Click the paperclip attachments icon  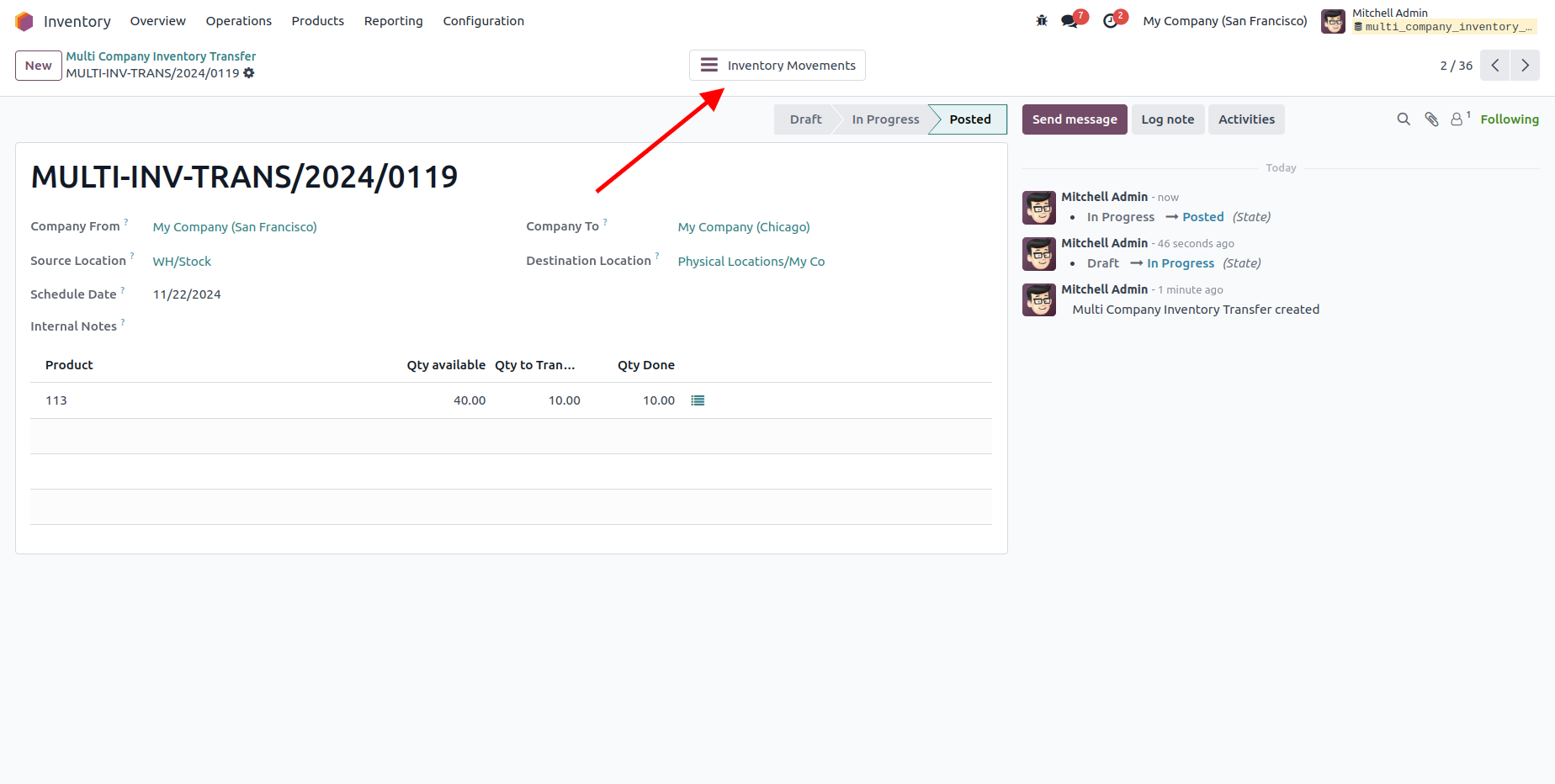[1431, 119]
